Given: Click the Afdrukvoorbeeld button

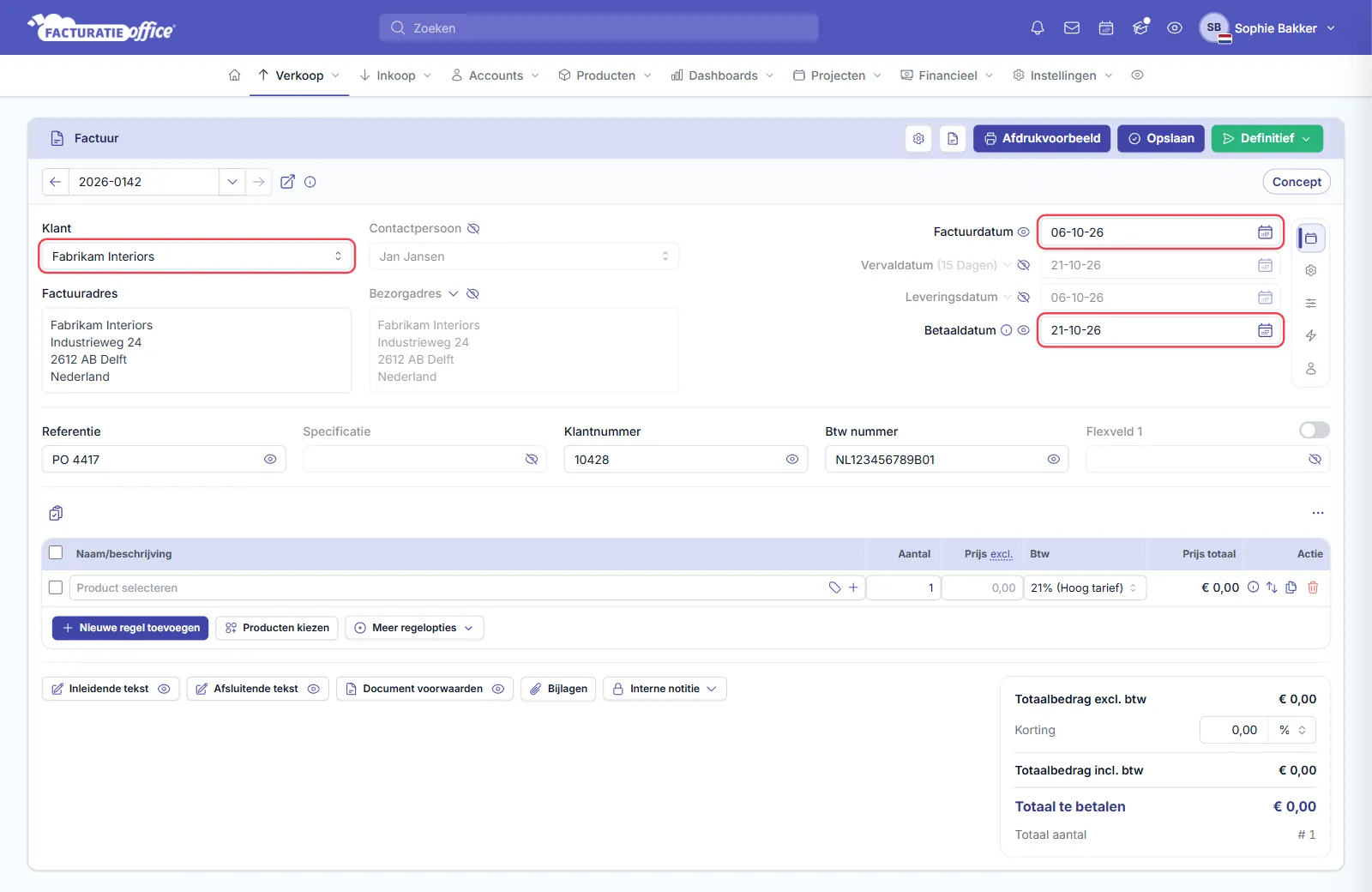Looking at the screenshot, I should 1042,138.
